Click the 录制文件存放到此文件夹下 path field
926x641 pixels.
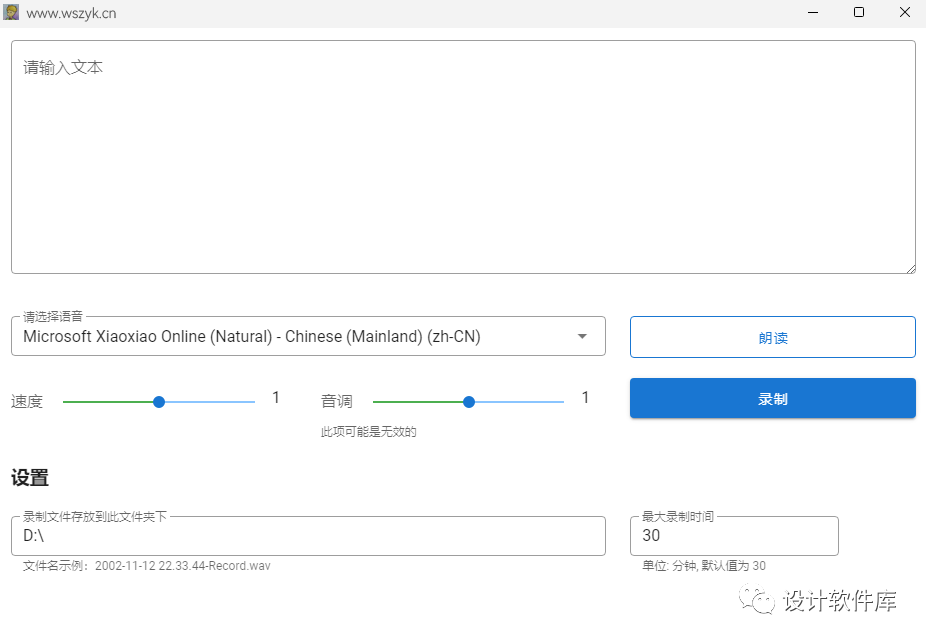tap(308, 535)
